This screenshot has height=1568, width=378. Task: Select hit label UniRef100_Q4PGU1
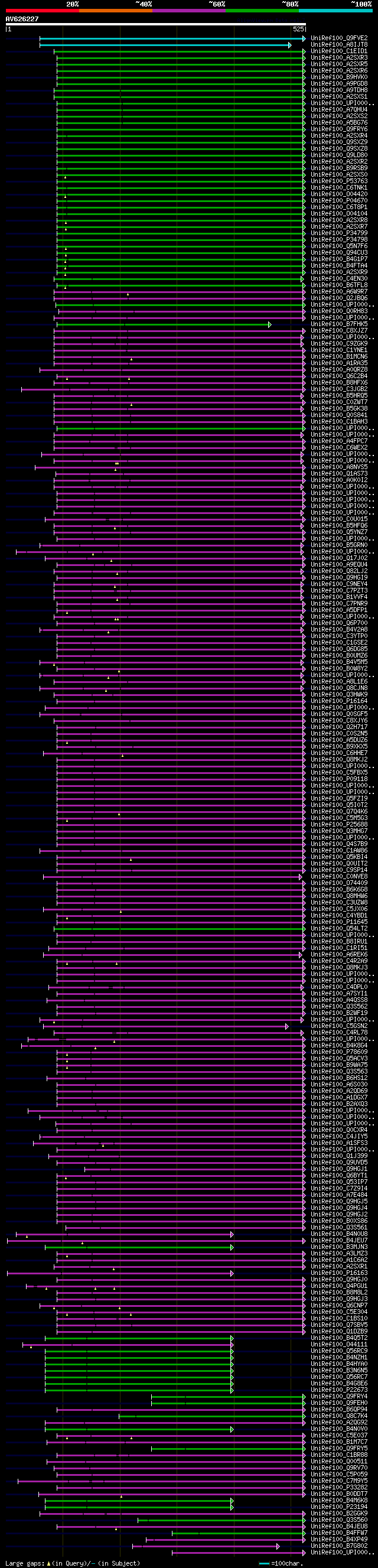[339, 1286]
